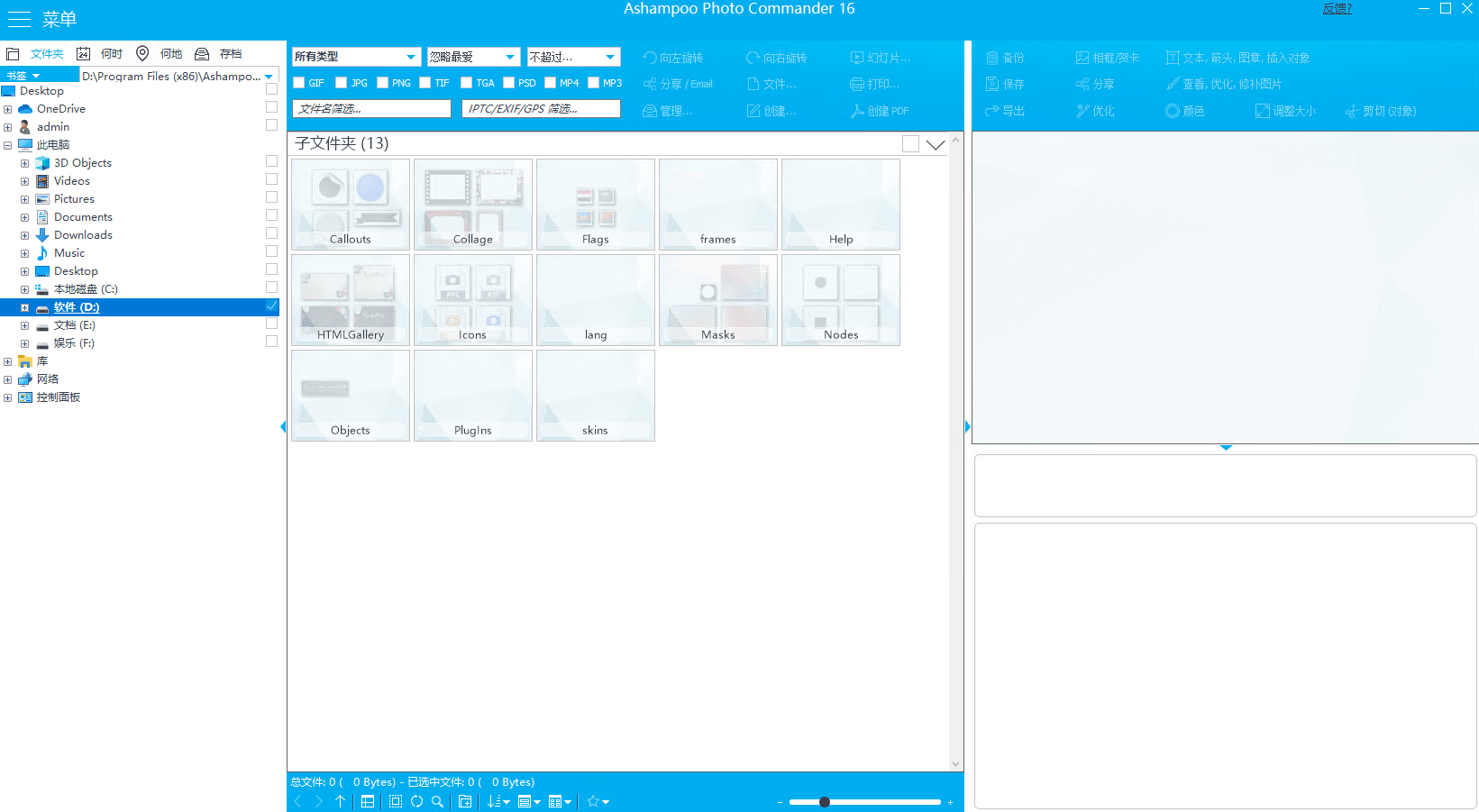Open 查看, 优化, 修补图片 retouch tool
The height and width of the screenshot is (812, 1479).
coord(1224,84)
